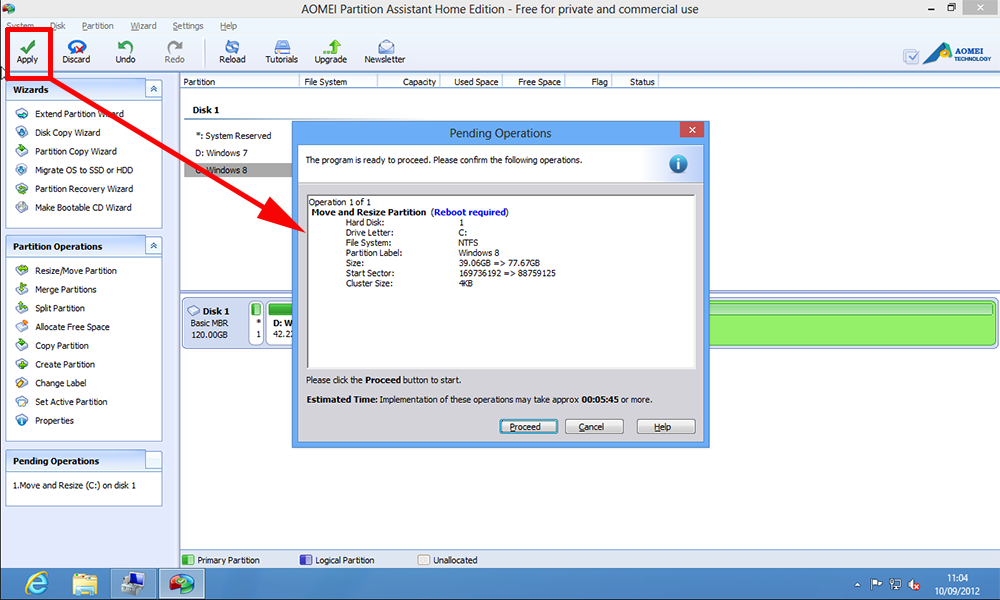
Task: Open the Wizard menu
Action: pos(143,26)
